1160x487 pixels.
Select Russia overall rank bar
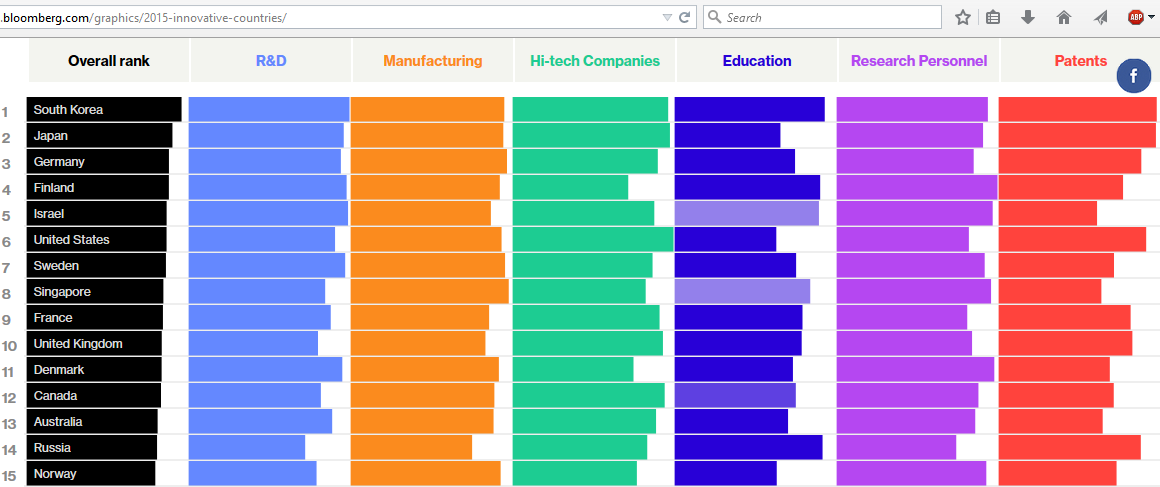click(x=92, y=448)
